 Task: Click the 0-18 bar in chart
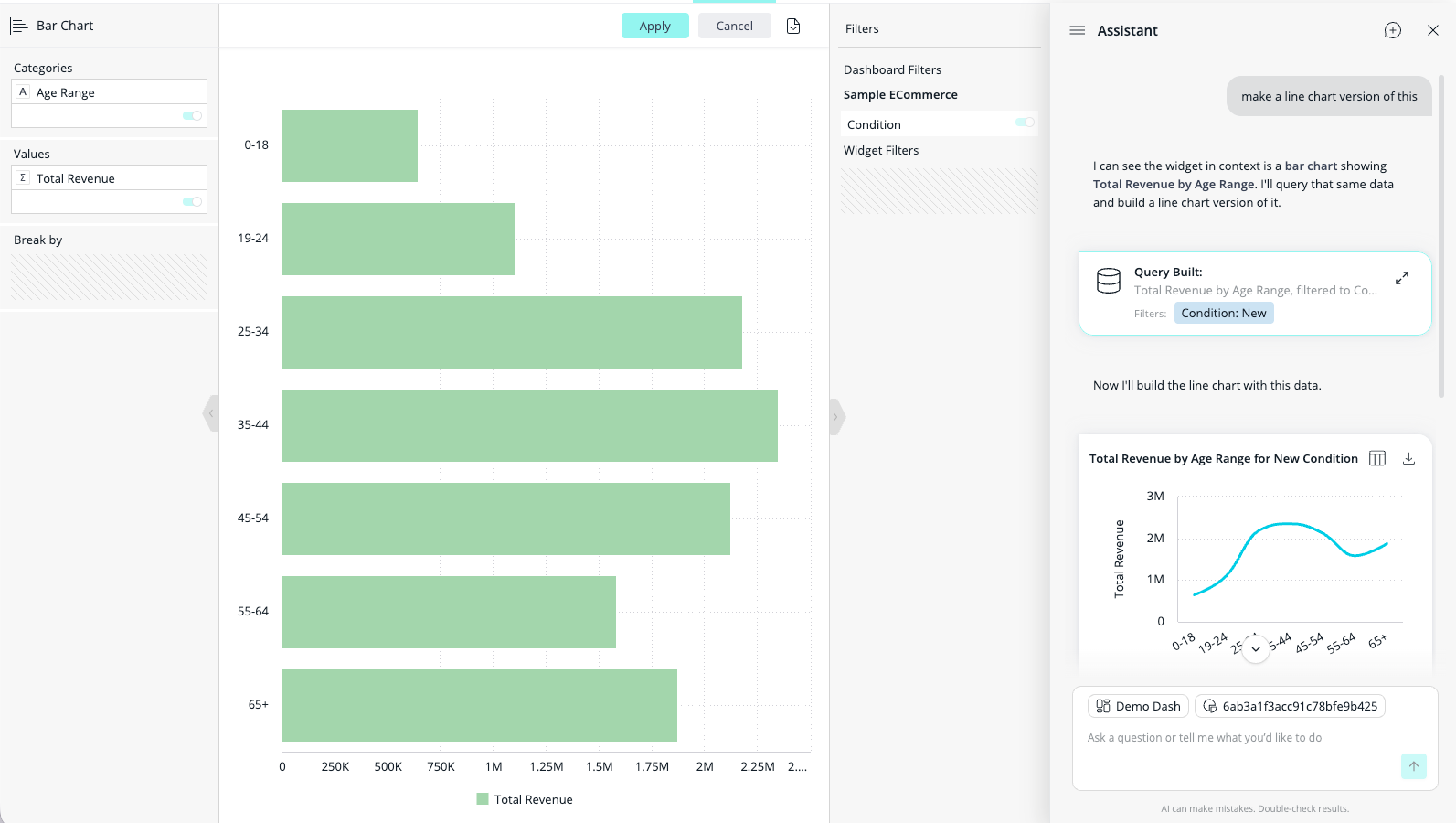[350, 145]
